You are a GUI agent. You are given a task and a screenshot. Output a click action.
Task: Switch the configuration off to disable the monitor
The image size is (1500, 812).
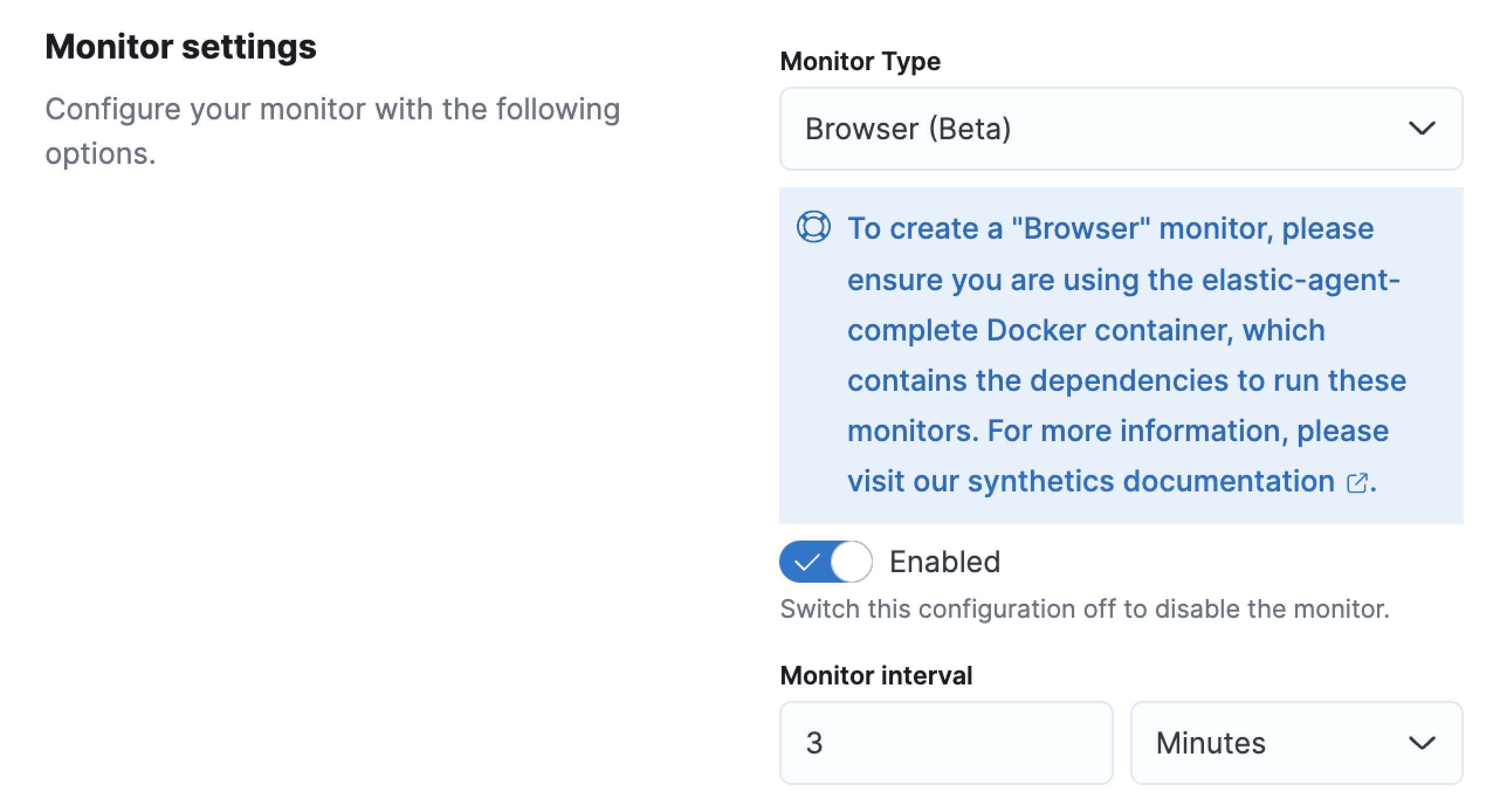point(825,562)
